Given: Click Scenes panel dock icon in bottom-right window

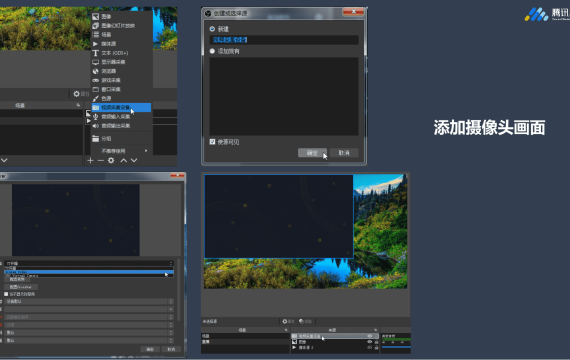Looking at the screenshot, I should coord(286,330).
